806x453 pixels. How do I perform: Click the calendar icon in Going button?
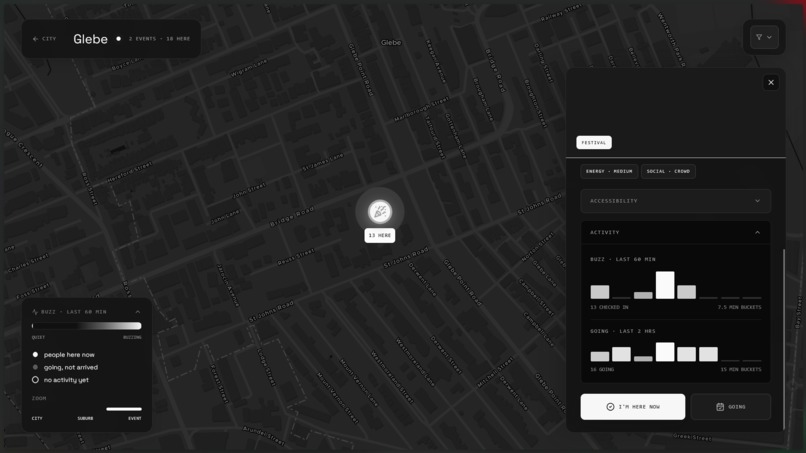point(720,407)
